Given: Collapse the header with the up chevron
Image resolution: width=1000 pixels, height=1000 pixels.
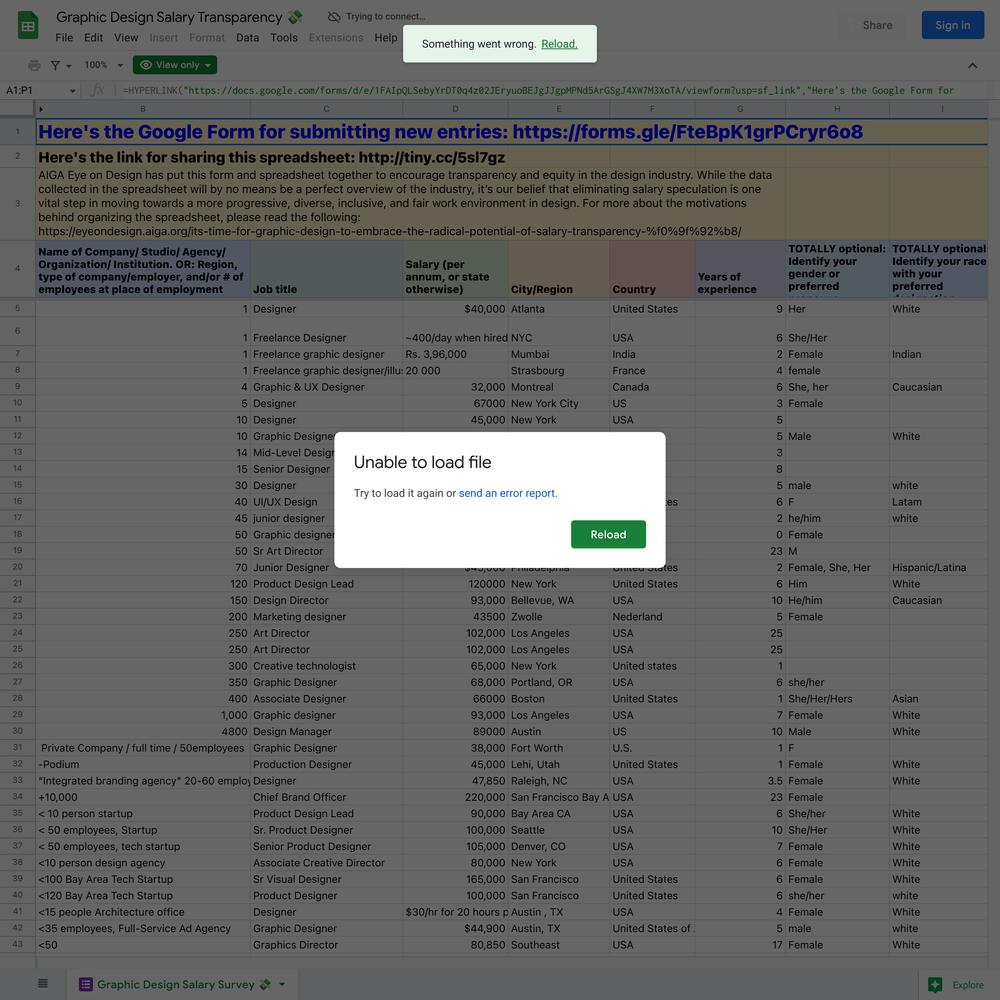Looking at the screenshot, I should tap(972, 65).
